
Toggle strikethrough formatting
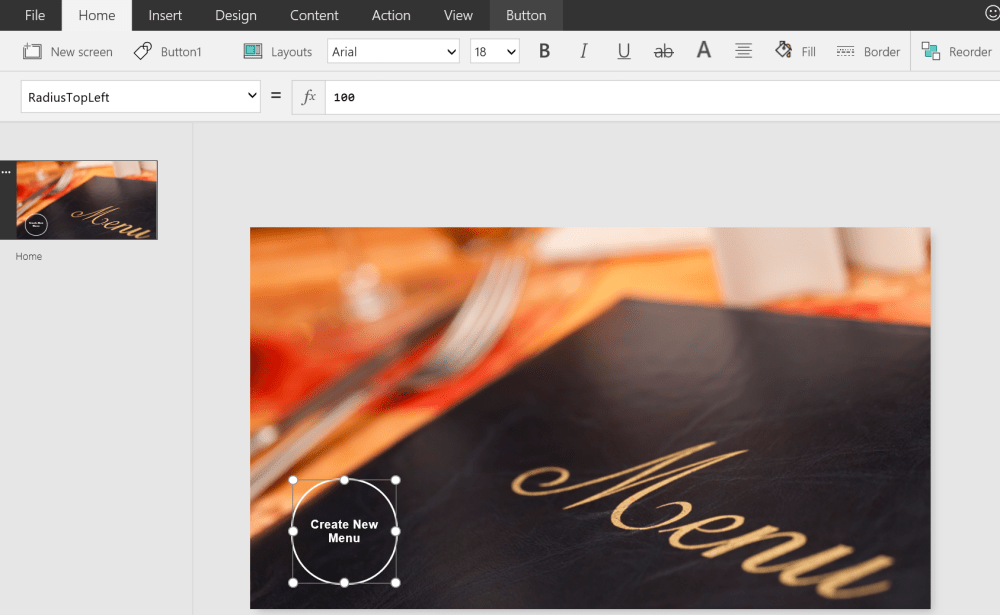[663, 51]
